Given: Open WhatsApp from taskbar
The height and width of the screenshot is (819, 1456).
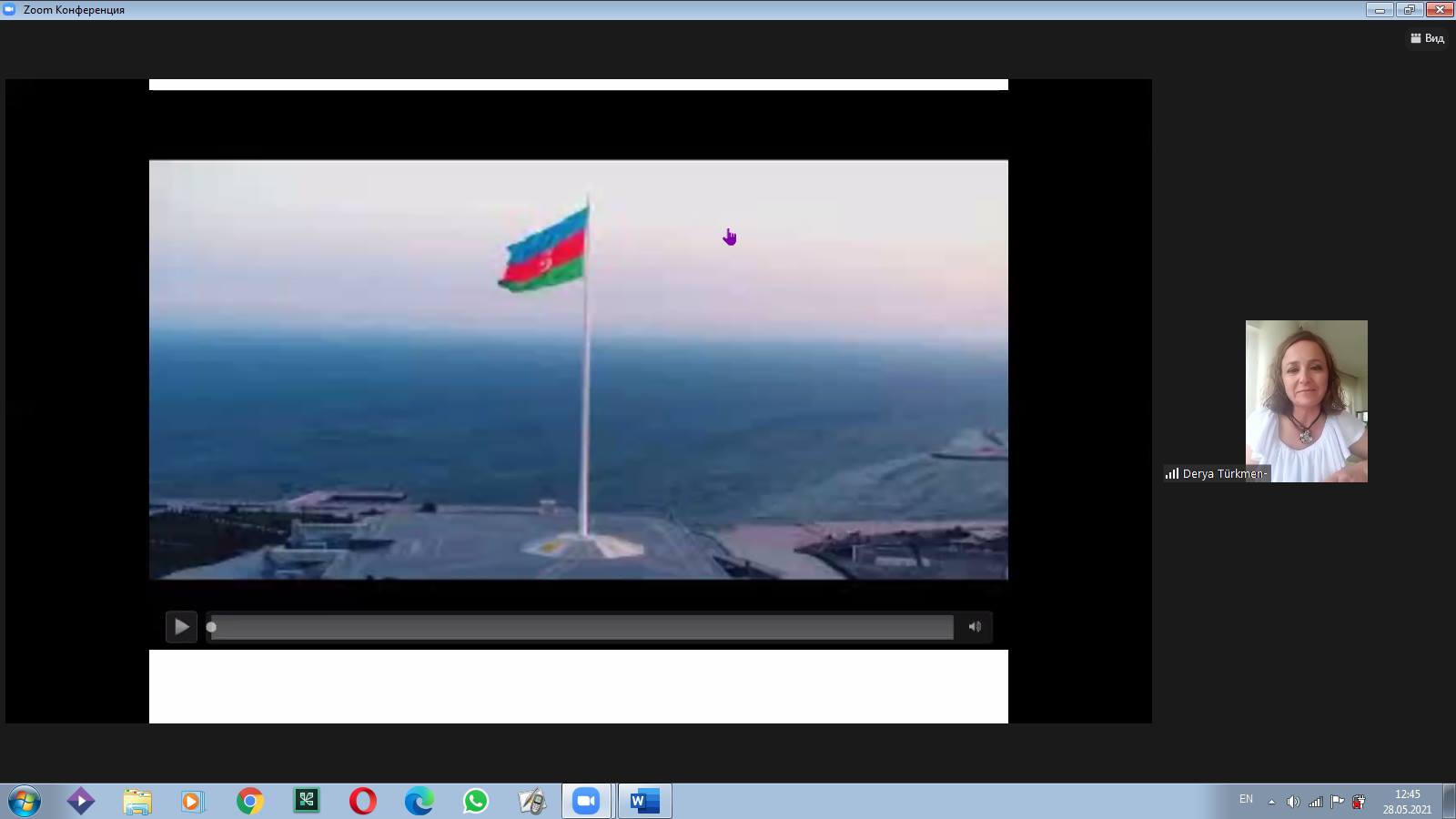Looking at the screenshot, I should [x=475, y=801].
